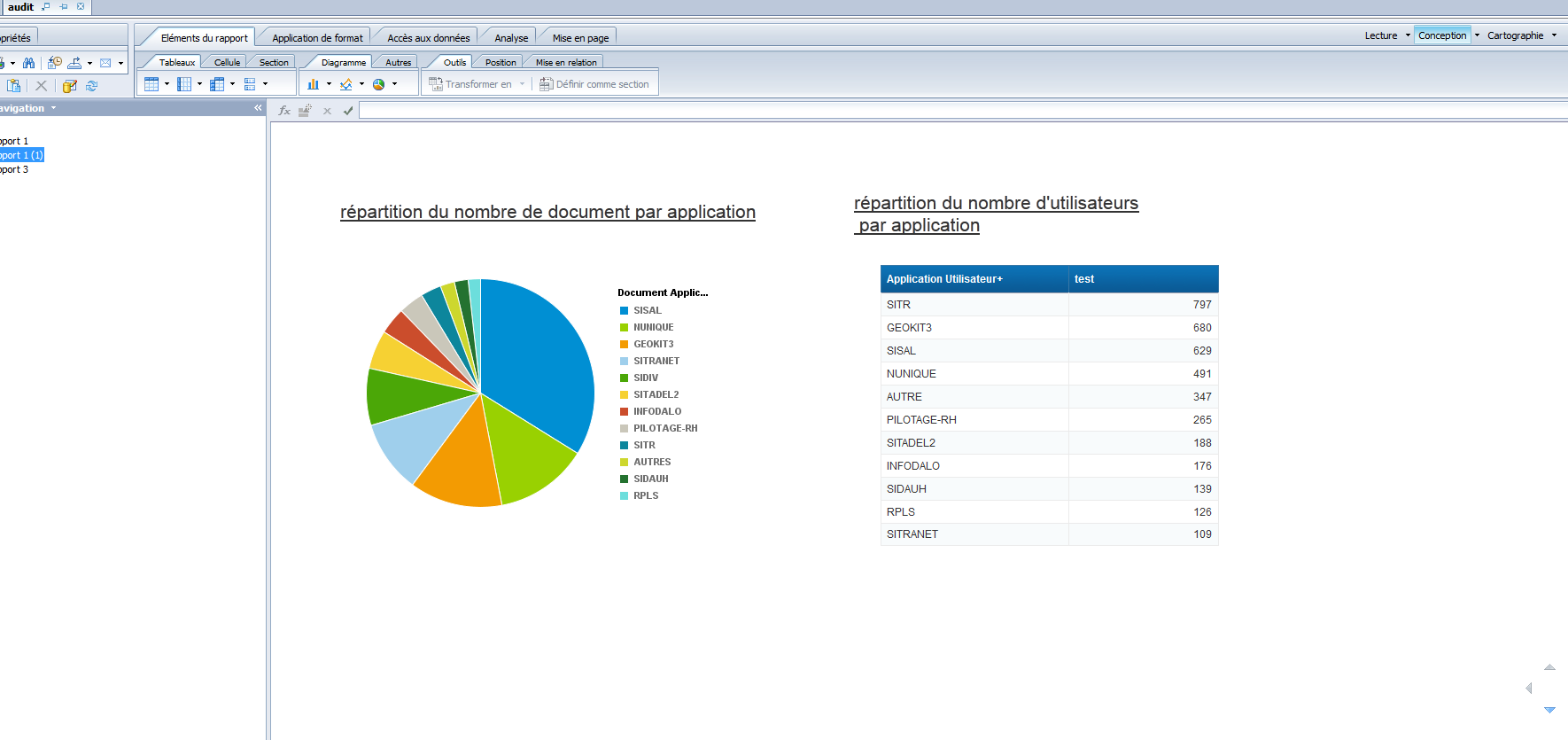Click inside the formula input field
The image size is (1568, 740).
(963, 111)
